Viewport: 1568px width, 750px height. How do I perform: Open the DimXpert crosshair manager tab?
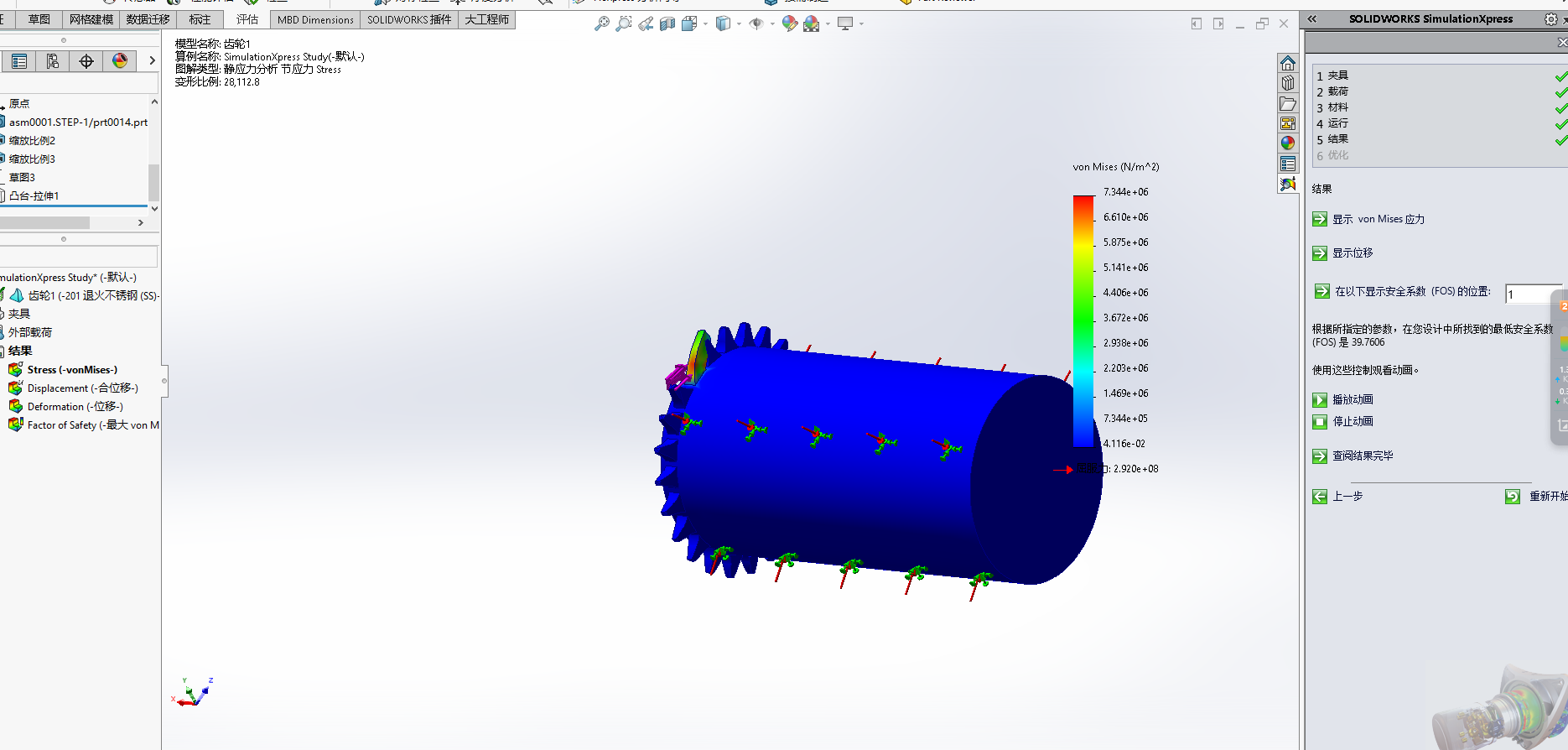(x=86, y=61)
